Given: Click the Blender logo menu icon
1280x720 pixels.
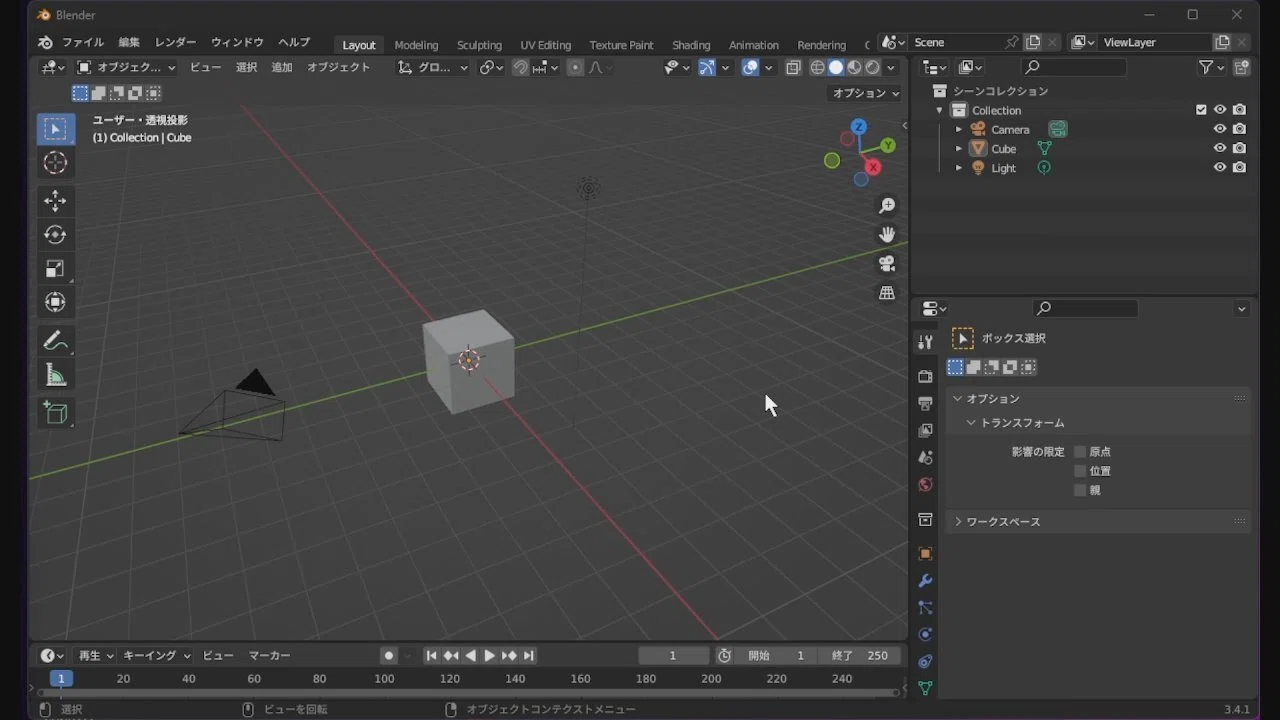Looking at the screenshot, I should [45, 43].
